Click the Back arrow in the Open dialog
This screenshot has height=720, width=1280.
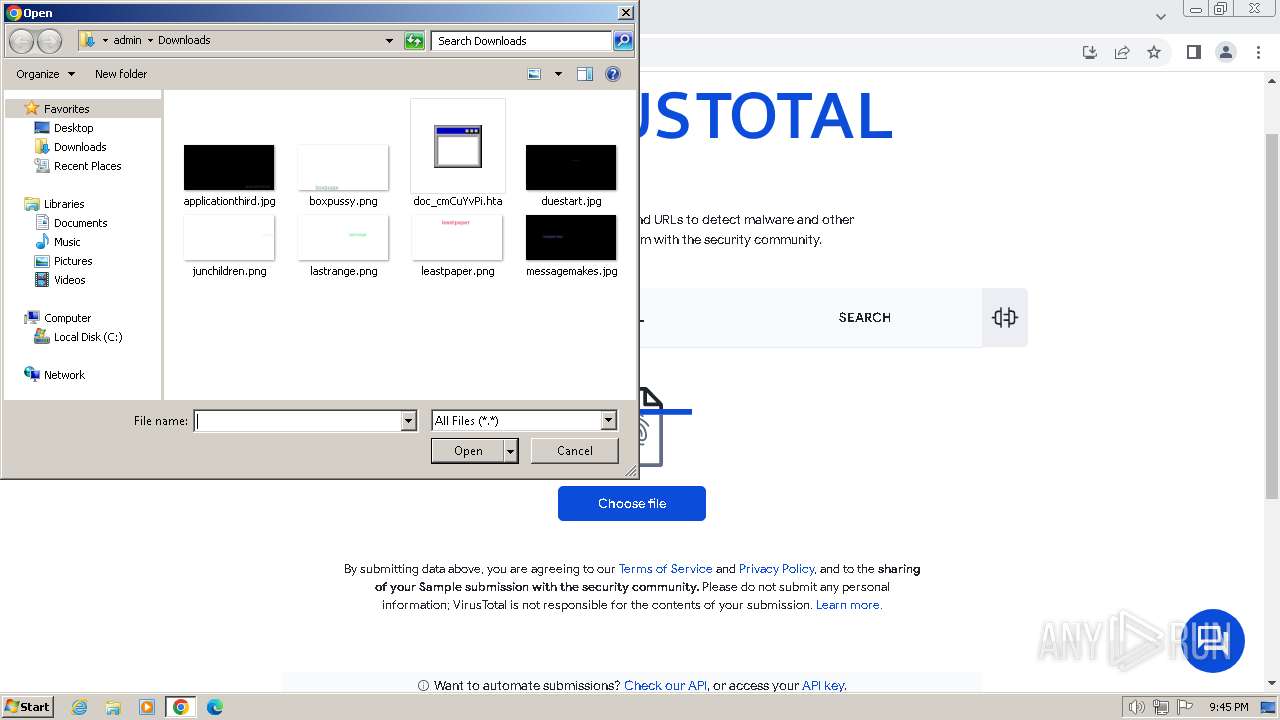pyautogui.click(x=22, y=41)
